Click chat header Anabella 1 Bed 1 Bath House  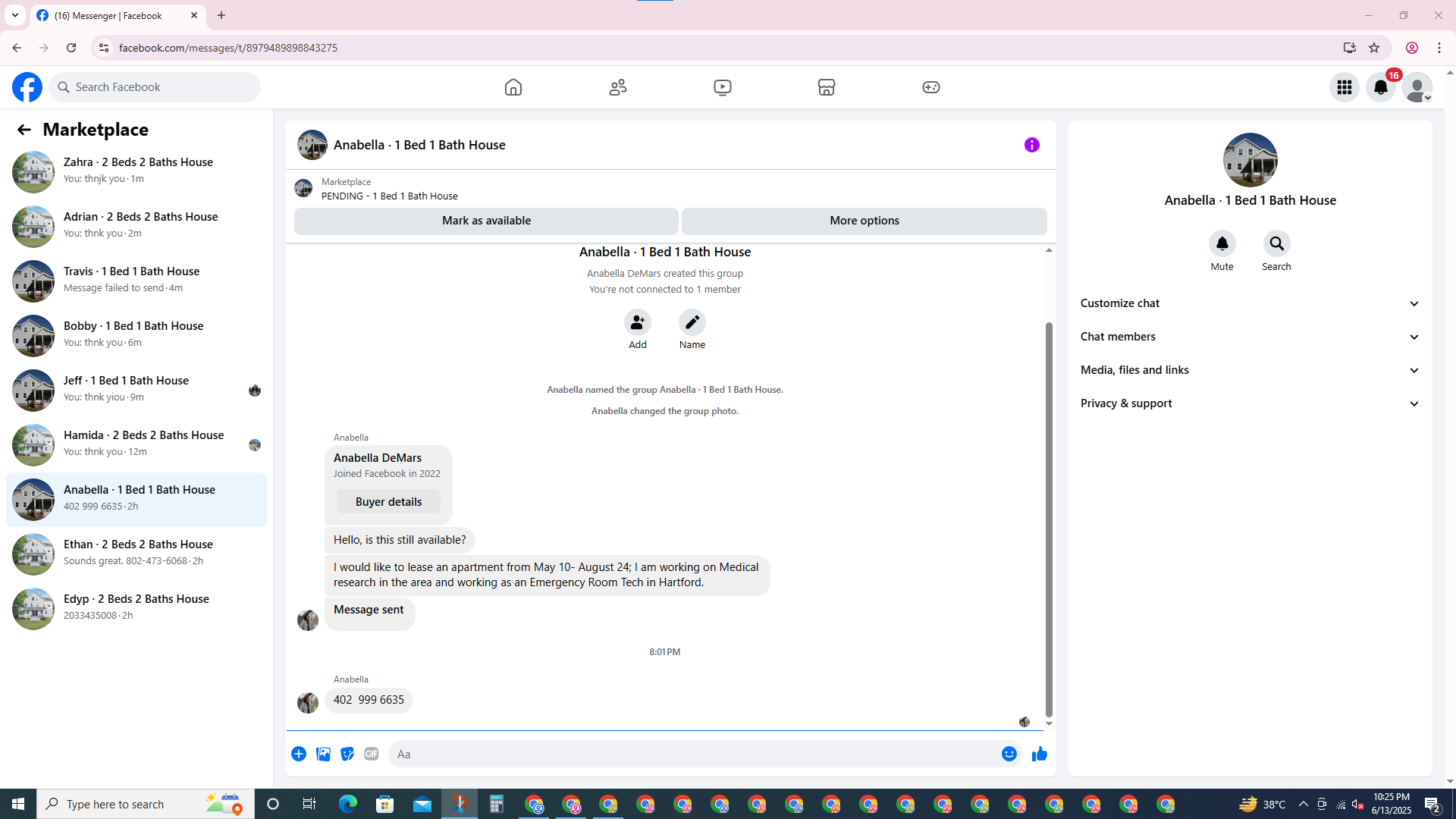coord(419,145)
